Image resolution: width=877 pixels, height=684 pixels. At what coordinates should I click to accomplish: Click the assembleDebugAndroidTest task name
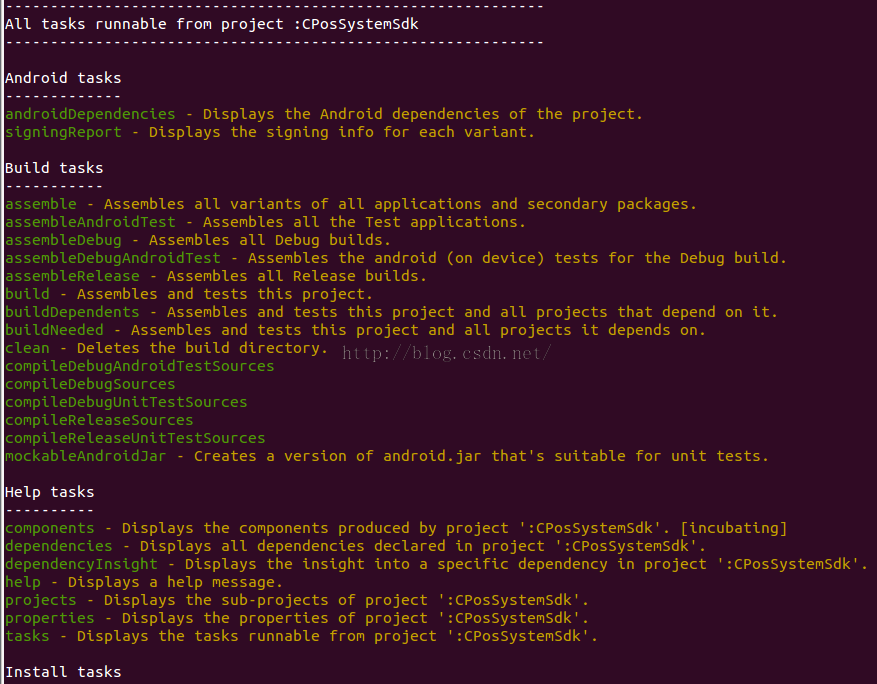pyautogui.click(x=112, y=258)
